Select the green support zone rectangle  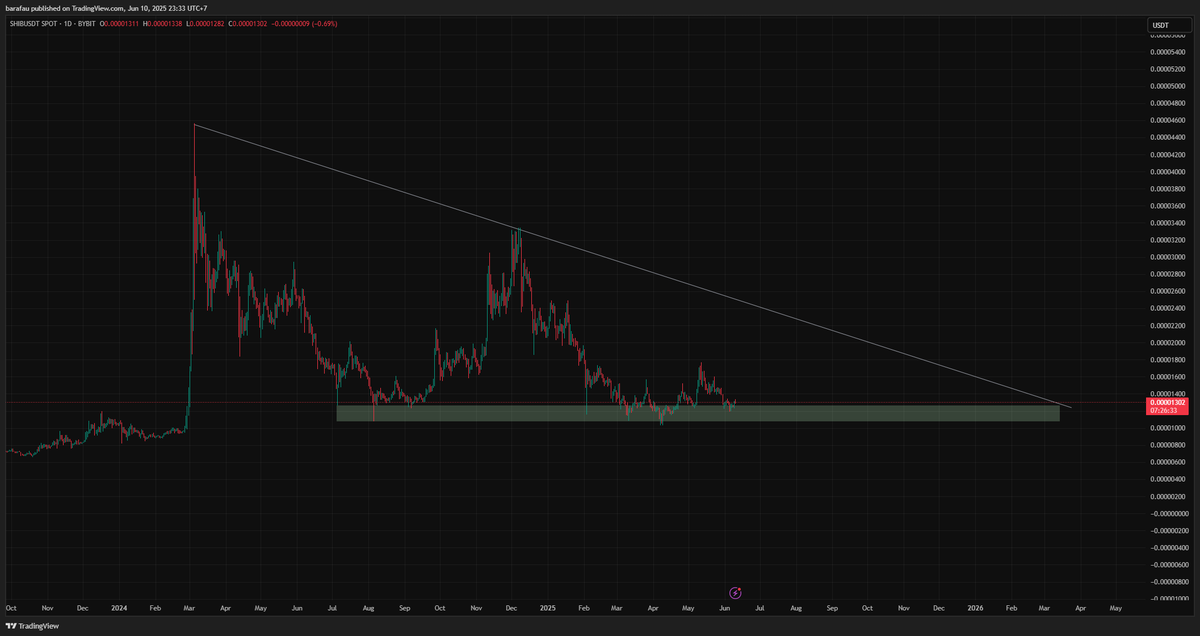[698, 413]
